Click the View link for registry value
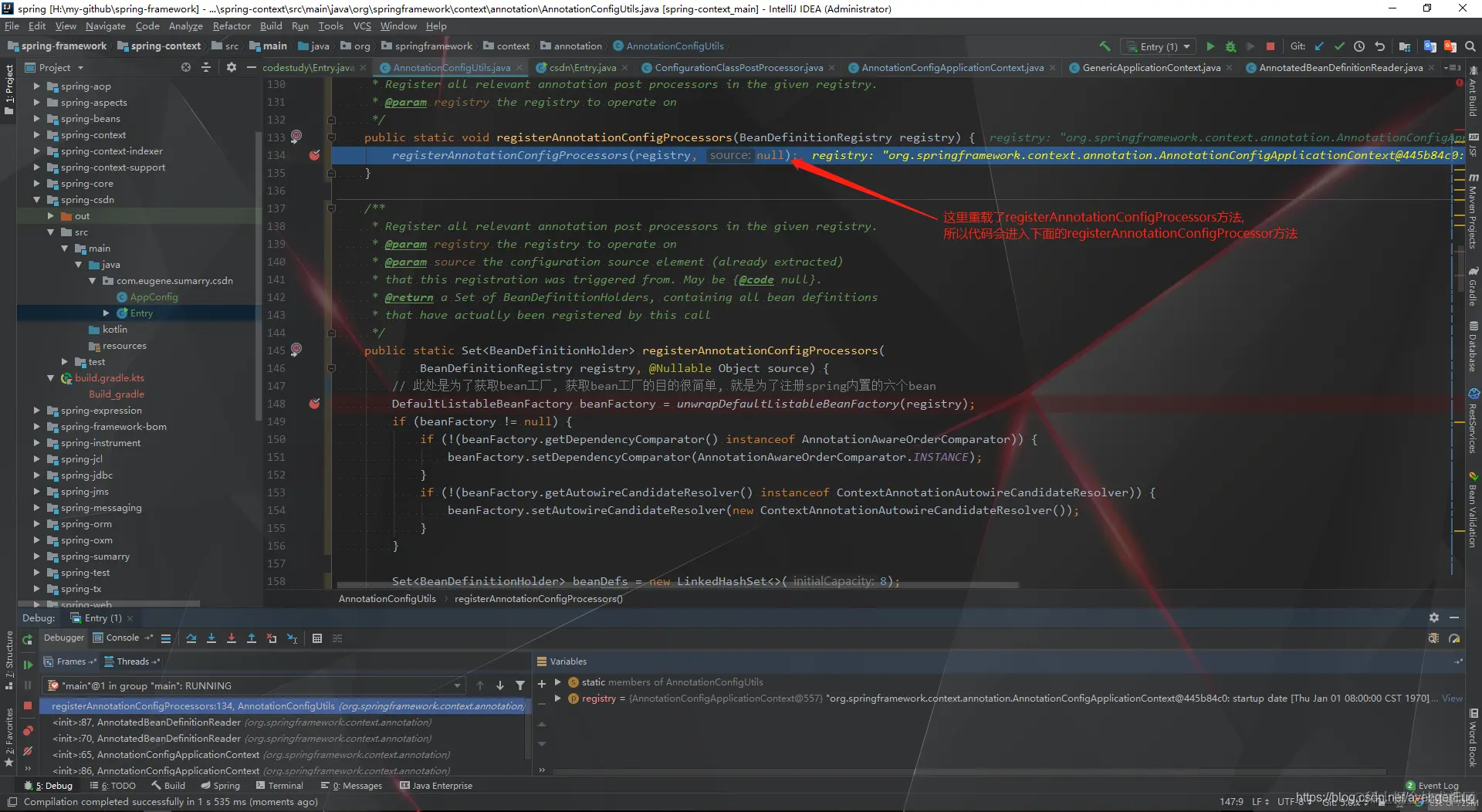This screenshot has width=1482, height=812. click(x=1452, y=699)
